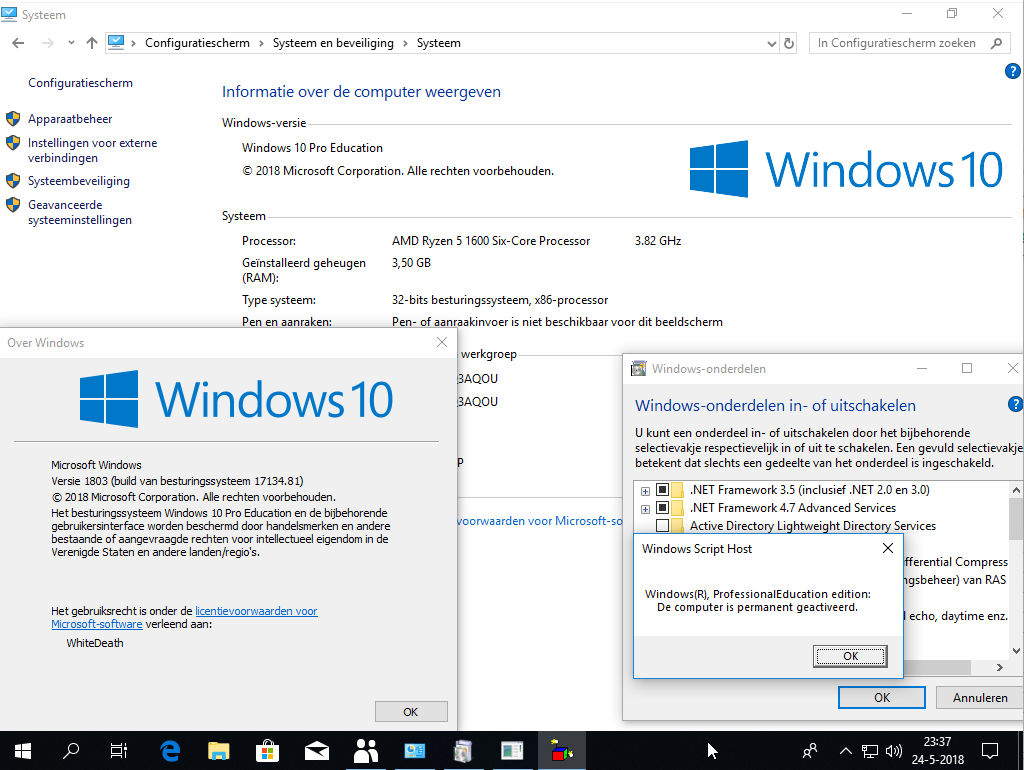This screenshot has width=1024, height=770.
Task: Open Microsoft Store from the taskbar
Action: (x=267, y=751)
